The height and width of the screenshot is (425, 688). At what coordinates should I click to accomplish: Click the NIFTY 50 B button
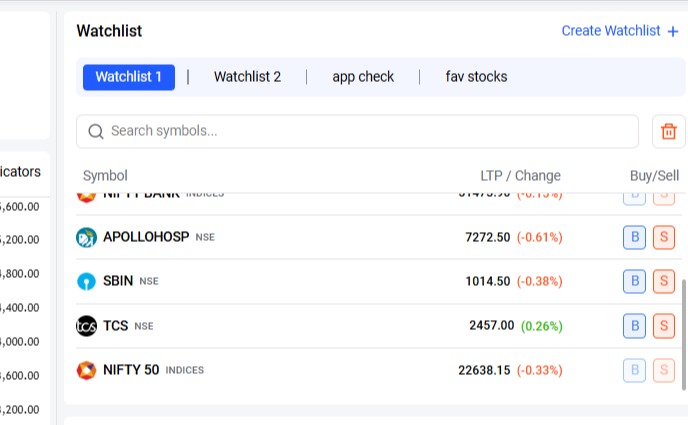[634, 370]
